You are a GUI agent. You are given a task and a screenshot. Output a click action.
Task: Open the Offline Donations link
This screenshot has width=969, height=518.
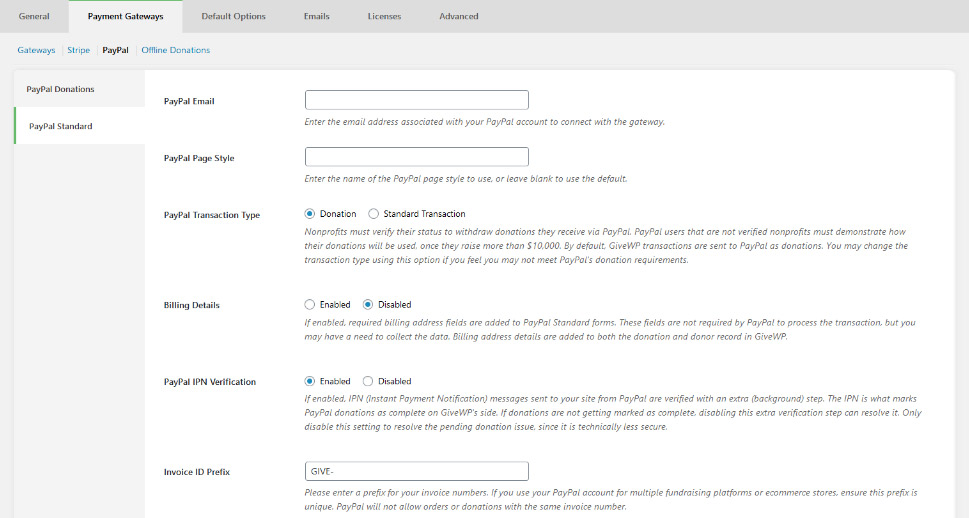coord(176,50)
